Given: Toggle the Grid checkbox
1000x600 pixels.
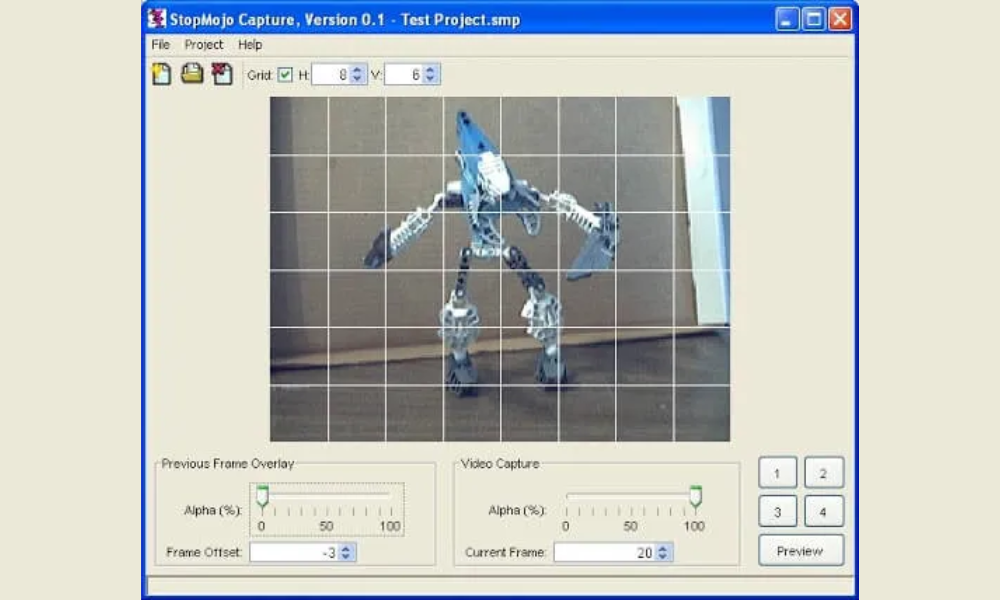Looking at the screenshot, I should coord(285,75).
